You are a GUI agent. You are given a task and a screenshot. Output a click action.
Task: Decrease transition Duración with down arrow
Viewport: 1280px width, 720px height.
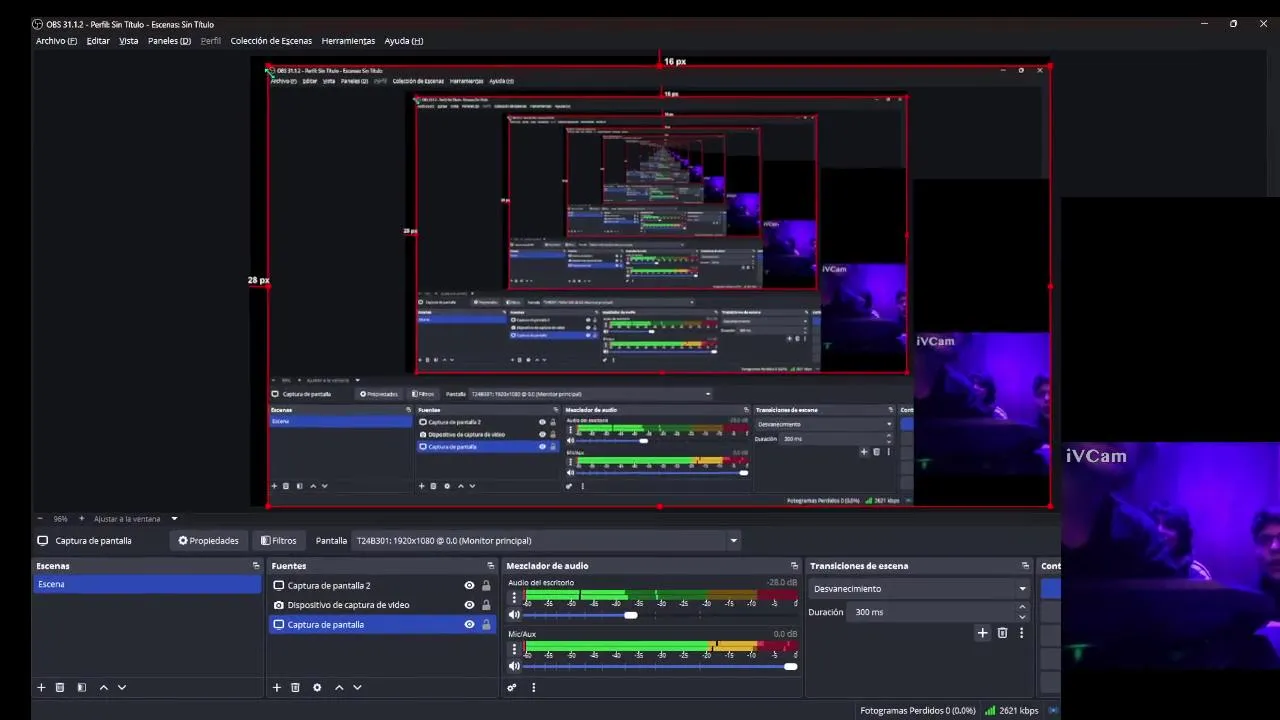coord(1021,616)
